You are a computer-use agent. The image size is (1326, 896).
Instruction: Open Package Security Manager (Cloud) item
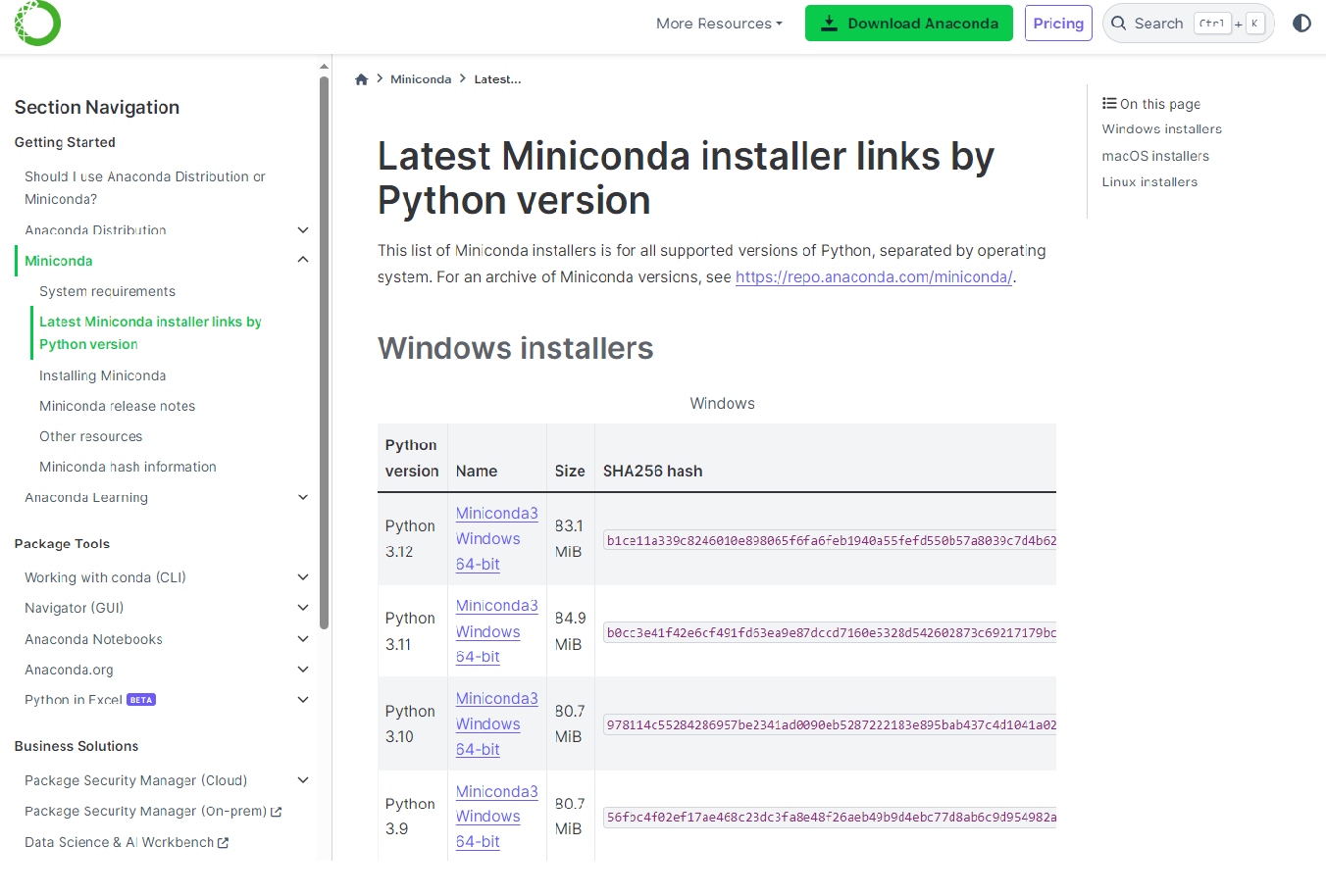click(135, 780)
